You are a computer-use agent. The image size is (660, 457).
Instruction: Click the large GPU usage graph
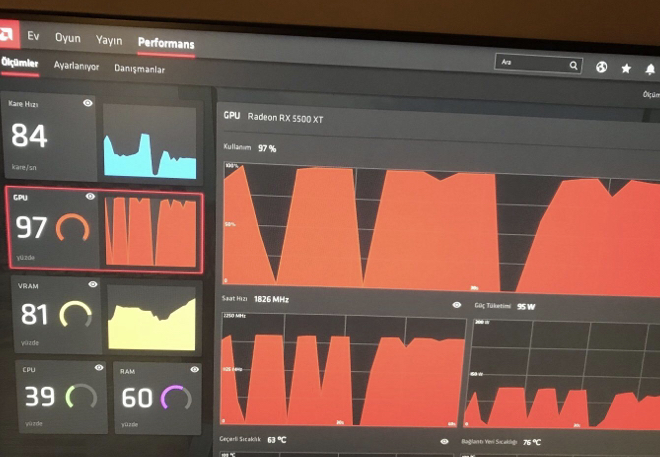(441, 229)
